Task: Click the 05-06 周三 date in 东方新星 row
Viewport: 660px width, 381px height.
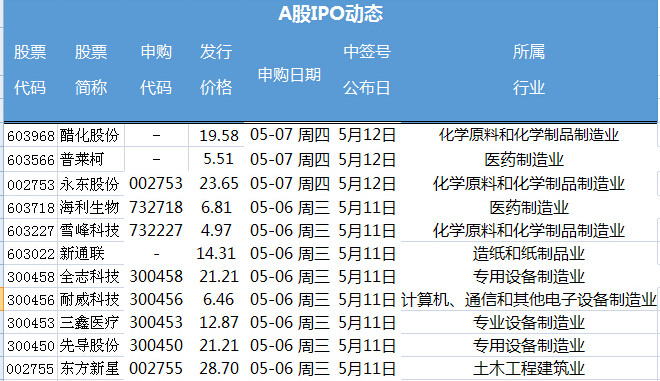Action: 290,369
